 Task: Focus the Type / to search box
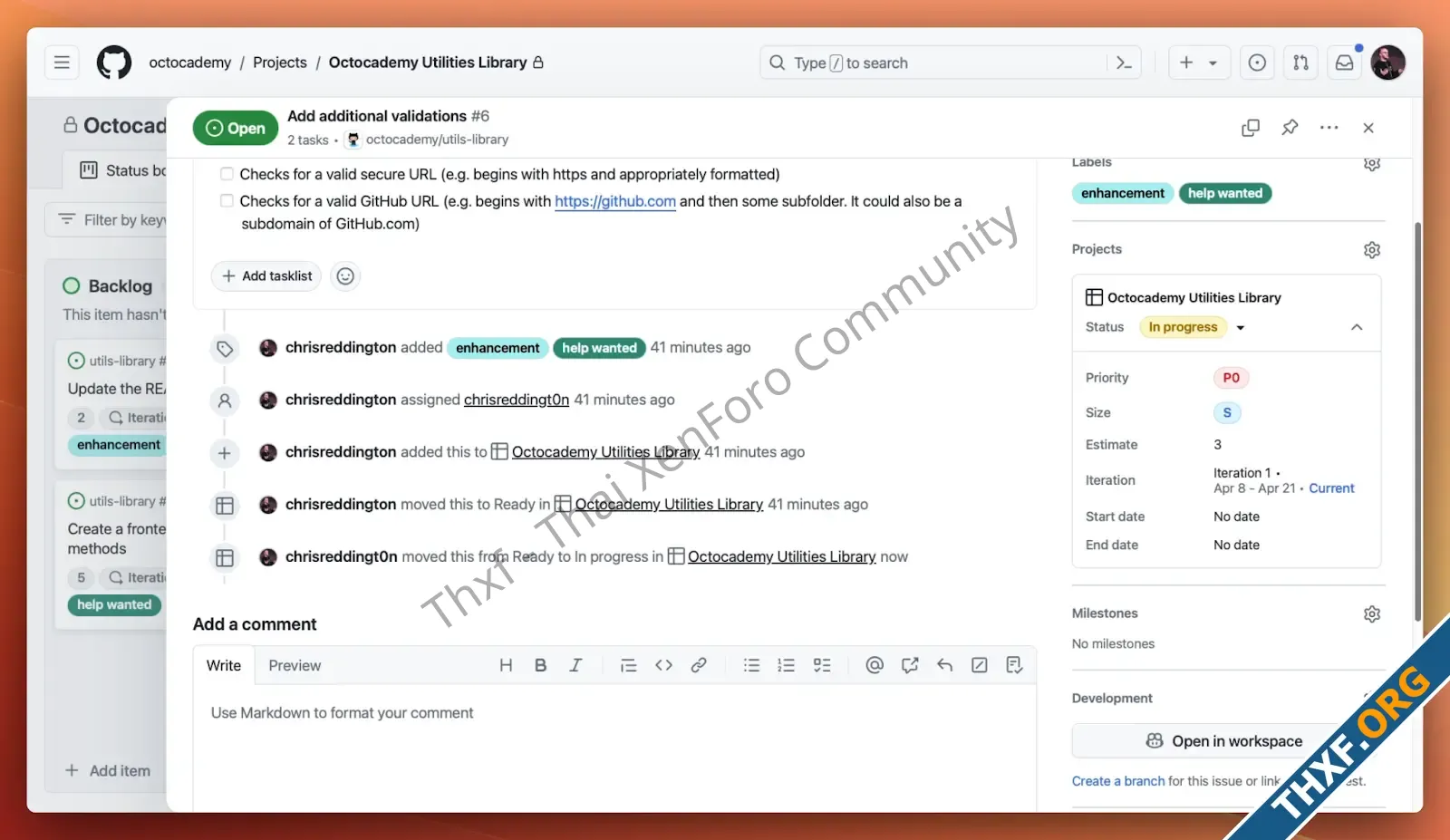(950, 63)
